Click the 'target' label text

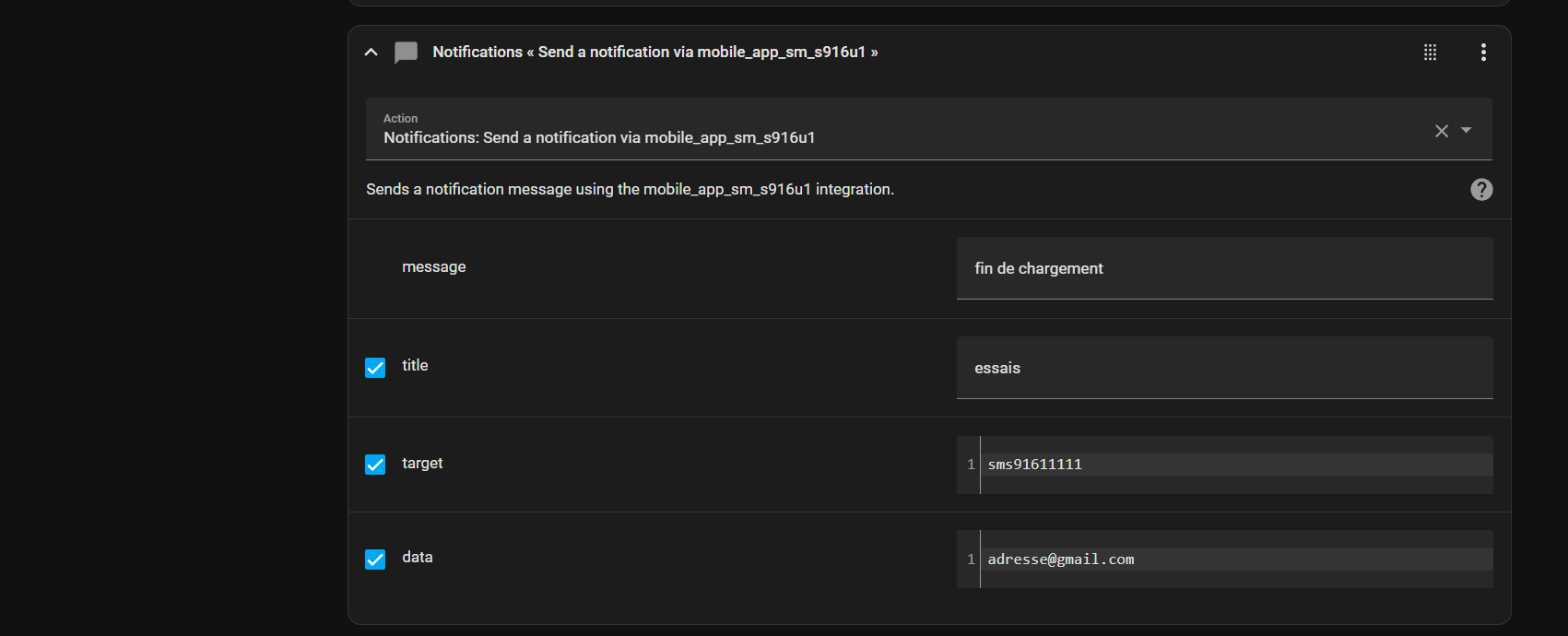click(422, 464)
